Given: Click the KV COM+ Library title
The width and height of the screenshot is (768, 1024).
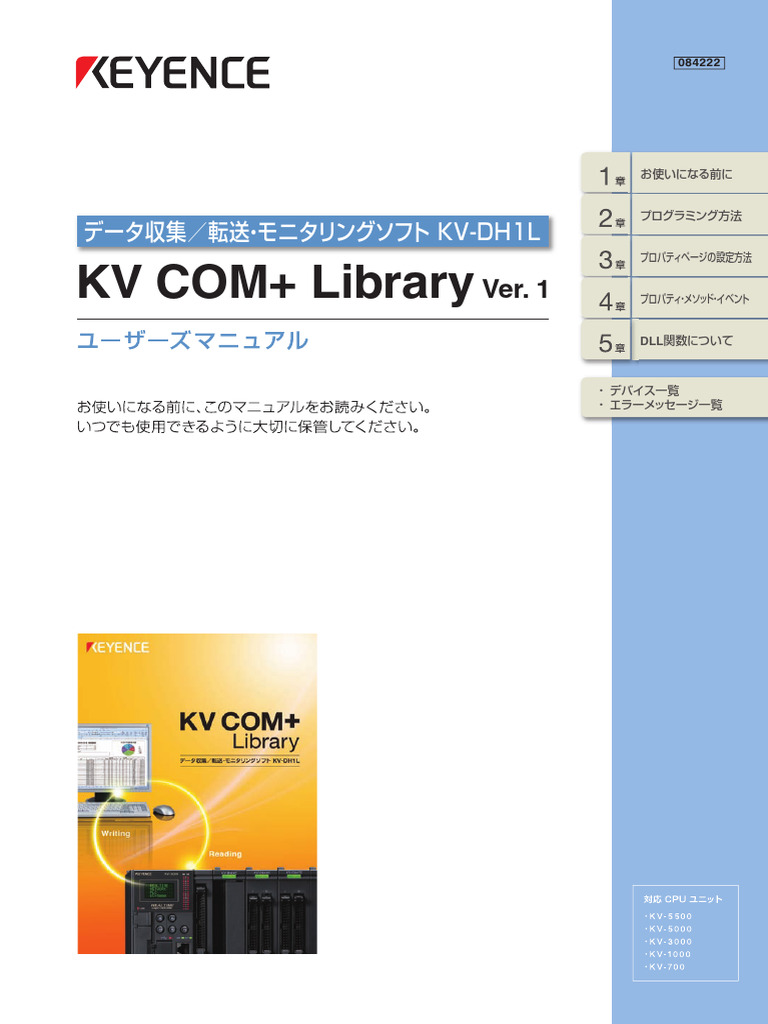Looking at the screenshot, I should [275, 282].
